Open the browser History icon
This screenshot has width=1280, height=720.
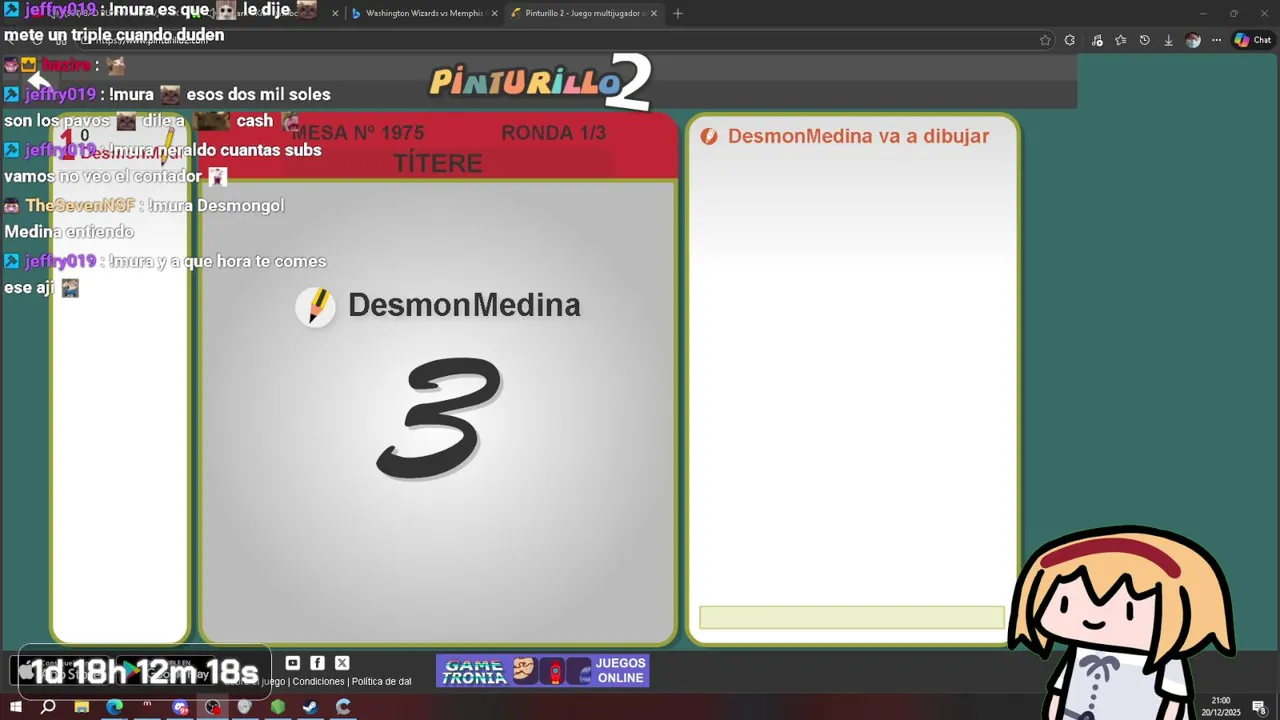(1145, 40)
